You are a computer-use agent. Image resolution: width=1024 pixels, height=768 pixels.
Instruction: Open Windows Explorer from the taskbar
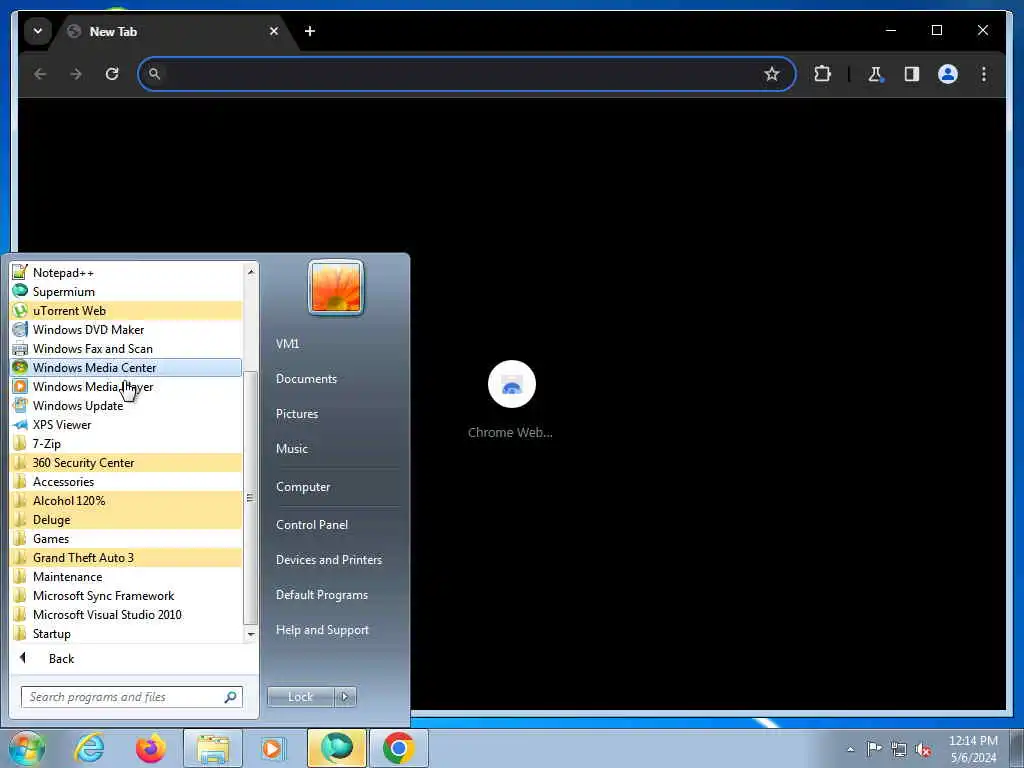(x=213, y=748)
